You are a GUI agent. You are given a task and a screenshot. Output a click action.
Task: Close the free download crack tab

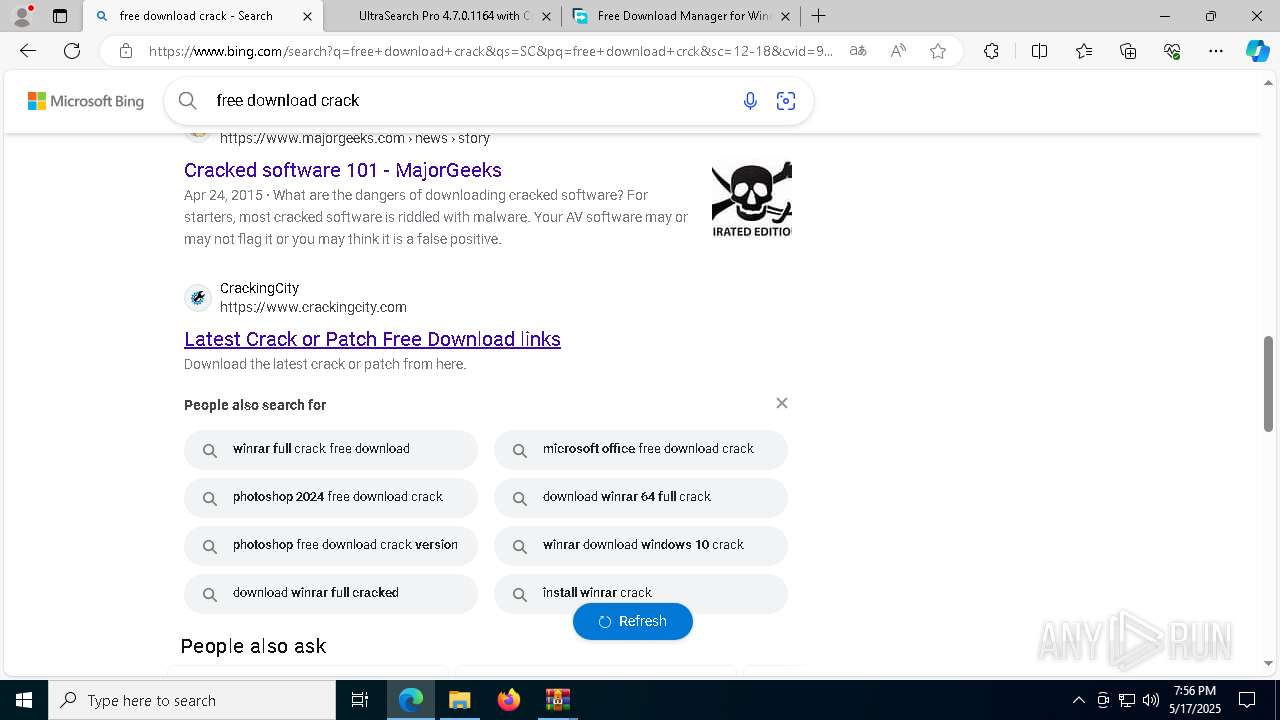307,16
